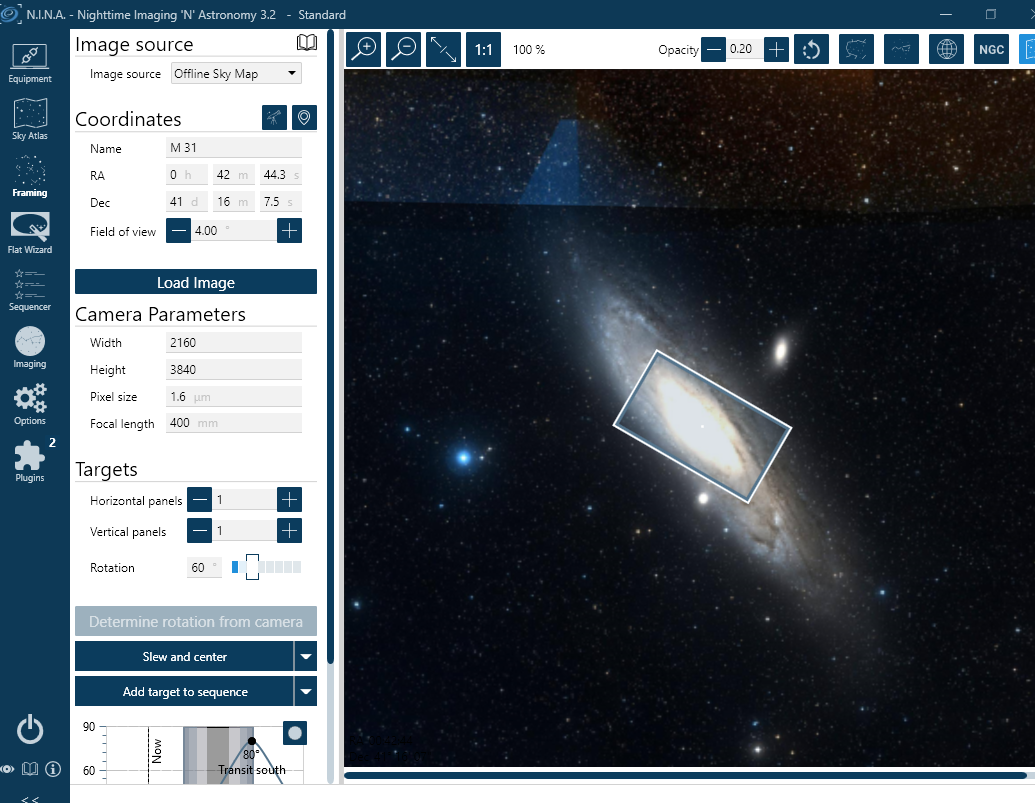Toggle constellation lines overlay icon
This screenshot has height=803, width=1035.
click(901, 49)
